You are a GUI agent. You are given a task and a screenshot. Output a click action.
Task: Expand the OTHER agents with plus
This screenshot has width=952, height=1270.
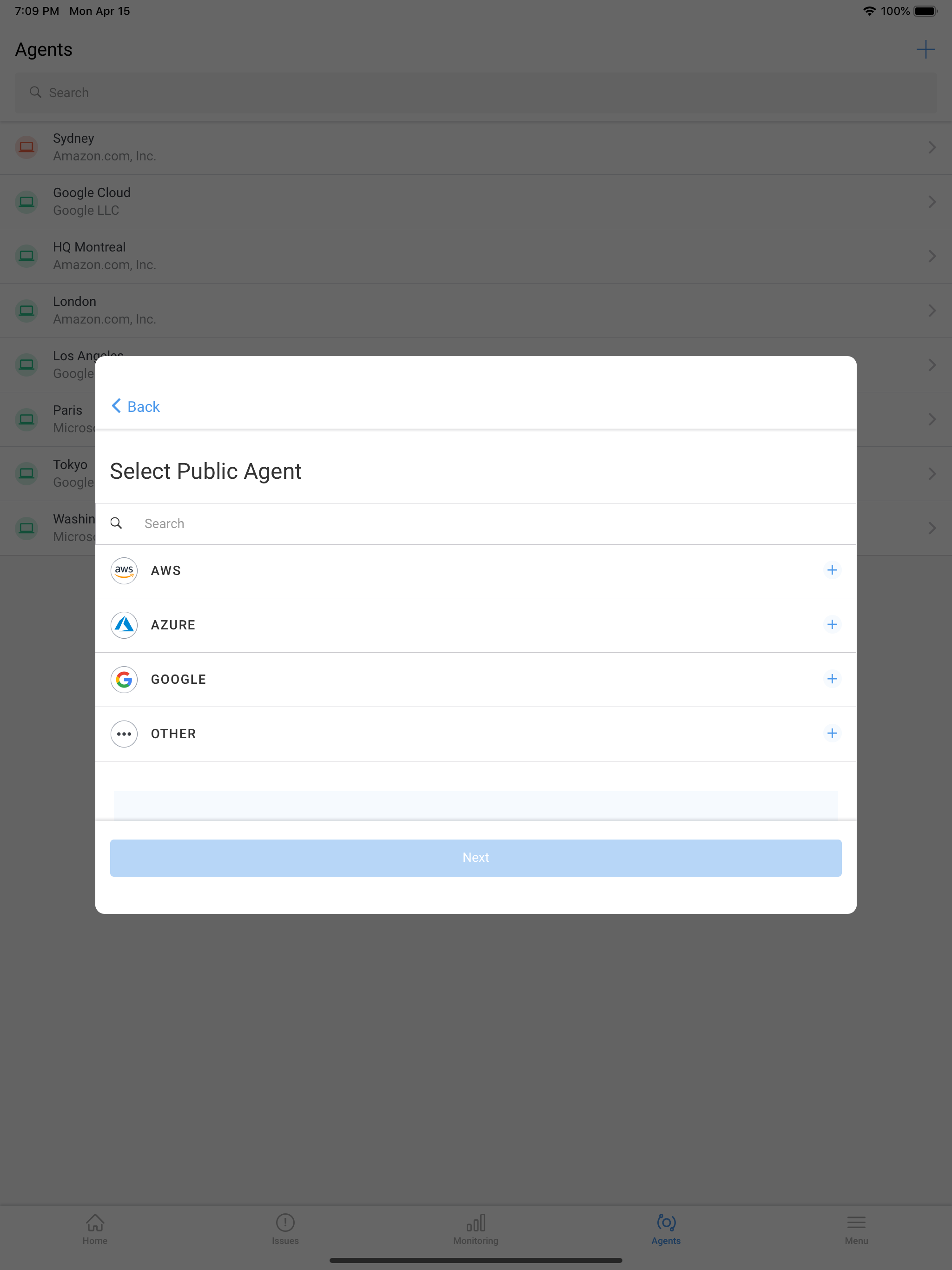pos(832,733)
